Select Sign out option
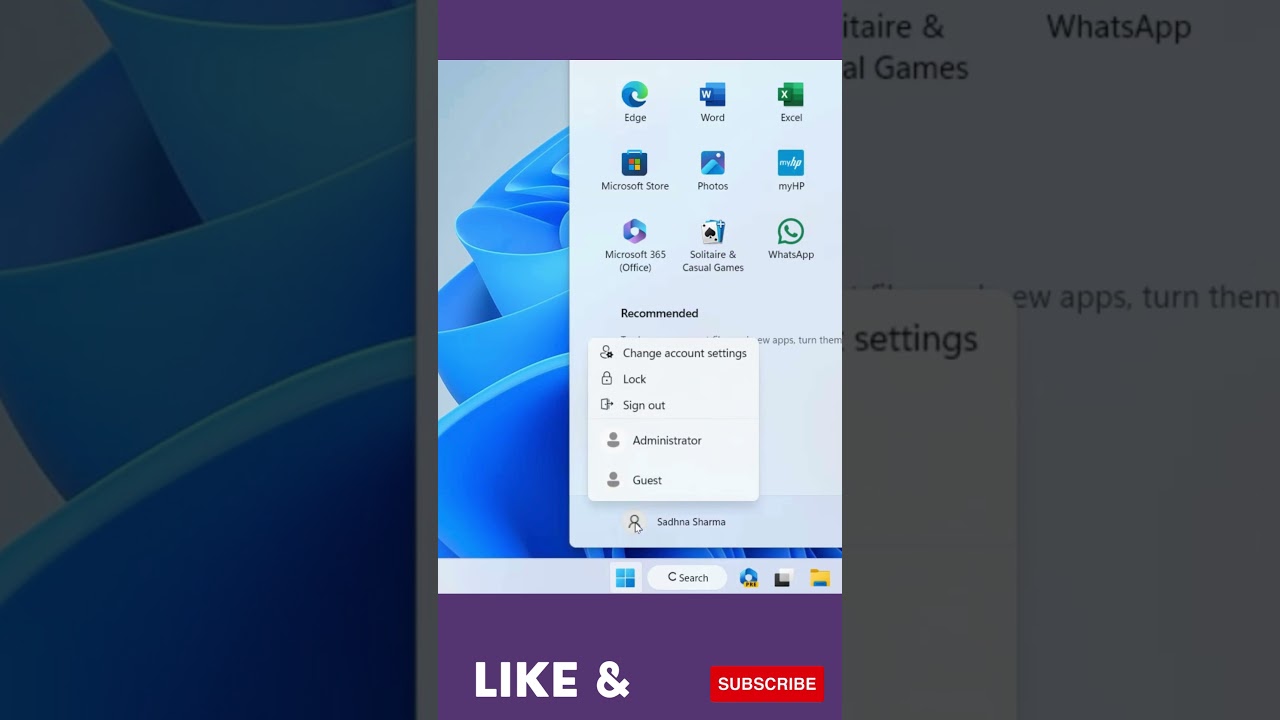Viewport: 1280px width, 720px height. point(673,405)
